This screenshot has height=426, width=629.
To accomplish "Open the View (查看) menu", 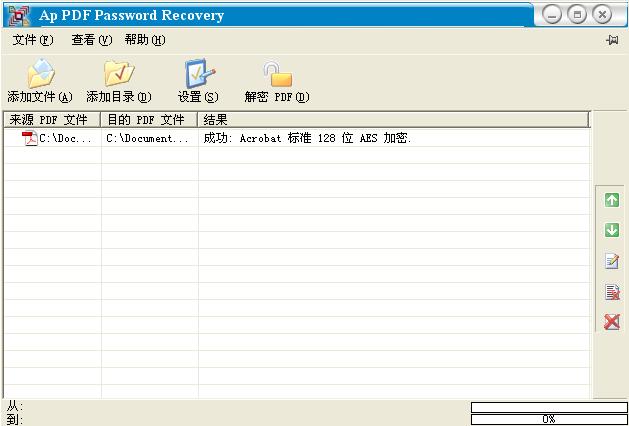I will pyautogui.click(x=91, y=40).
